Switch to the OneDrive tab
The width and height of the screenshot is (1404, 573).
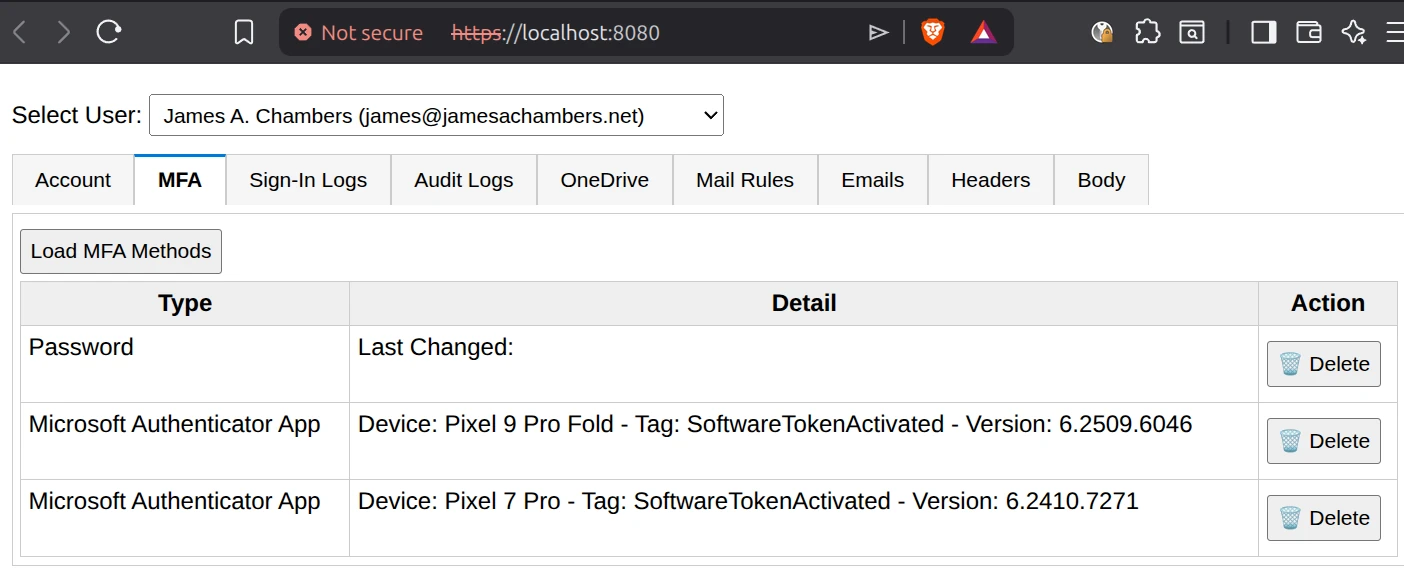click(x=605, y=180)
